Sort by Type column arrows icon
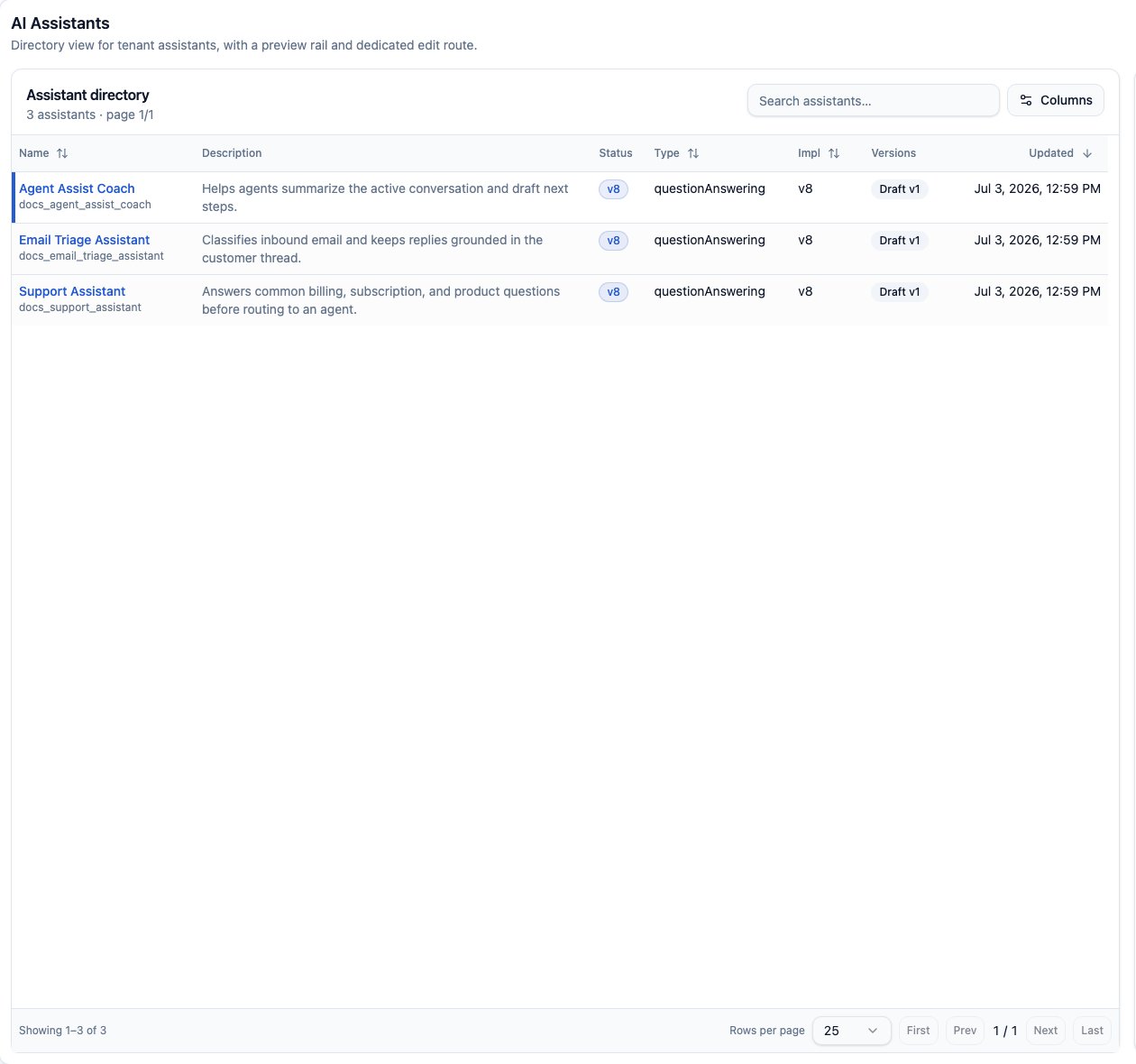This screenshot has width=1136, height=1064. coord(693,153)
